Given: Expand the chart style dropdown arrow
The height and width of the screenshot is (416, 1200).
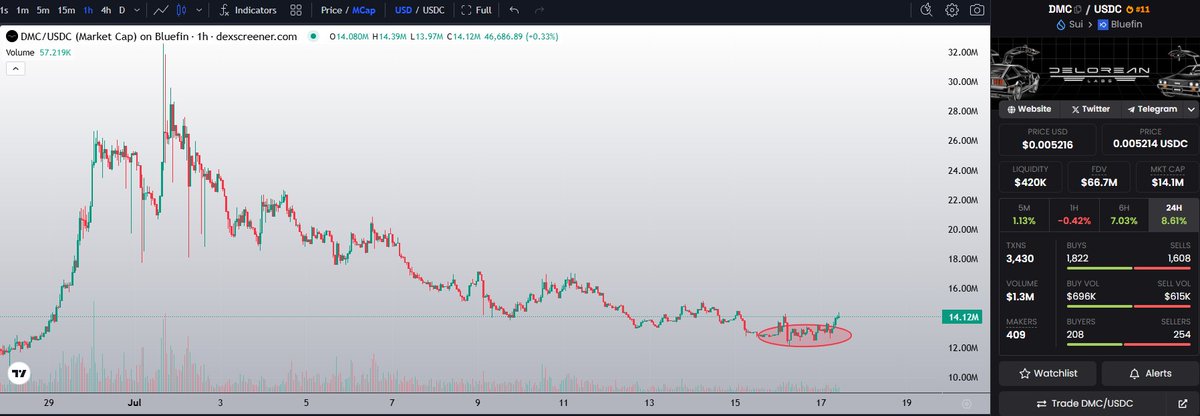Looking at the screenshot, I should tap(200, 10).
